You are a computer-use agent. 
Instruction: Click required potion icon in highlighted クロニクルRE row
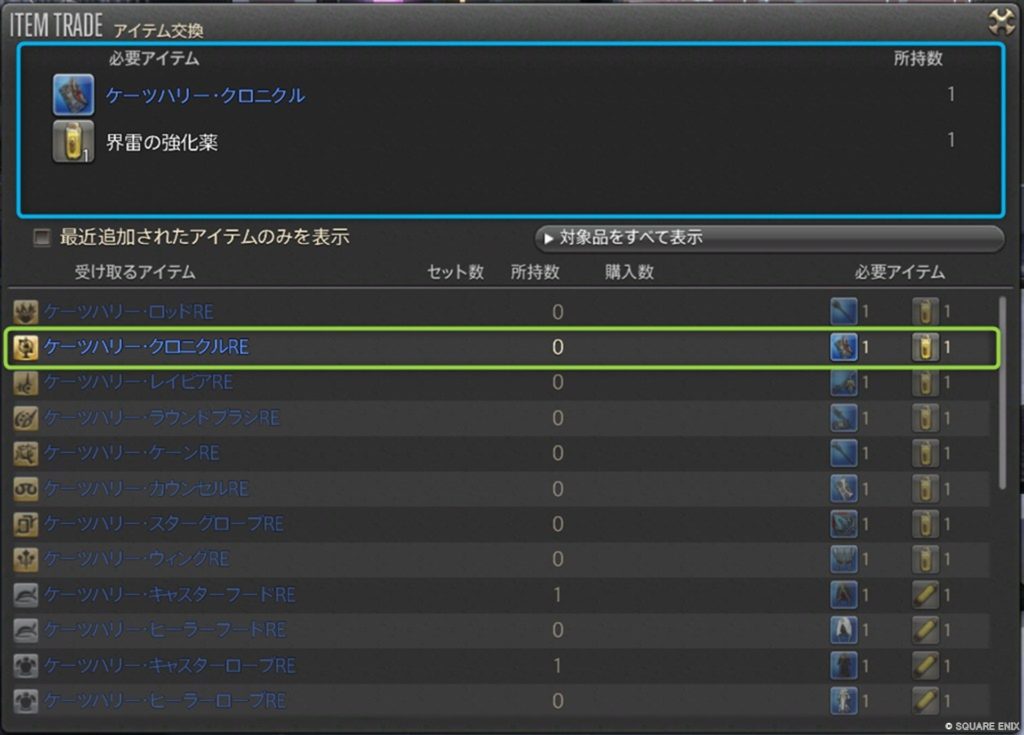(x=925, y=348)
